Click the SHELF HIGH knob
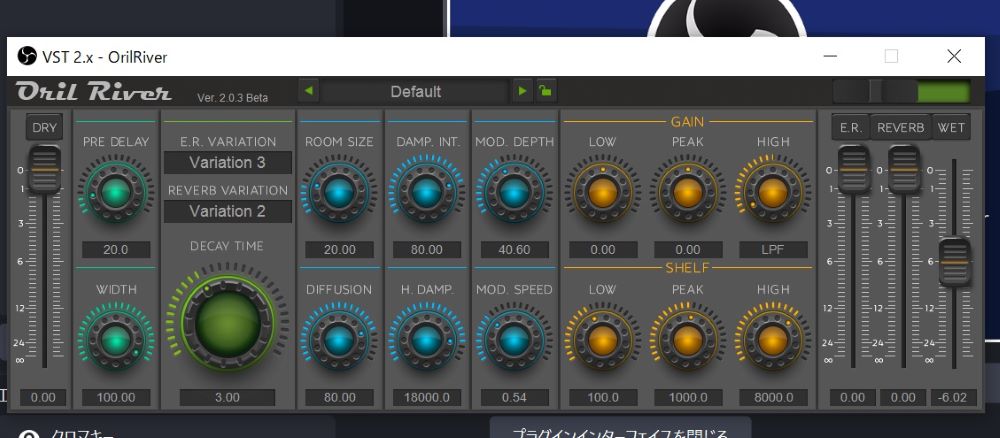 tap(773, 339)
